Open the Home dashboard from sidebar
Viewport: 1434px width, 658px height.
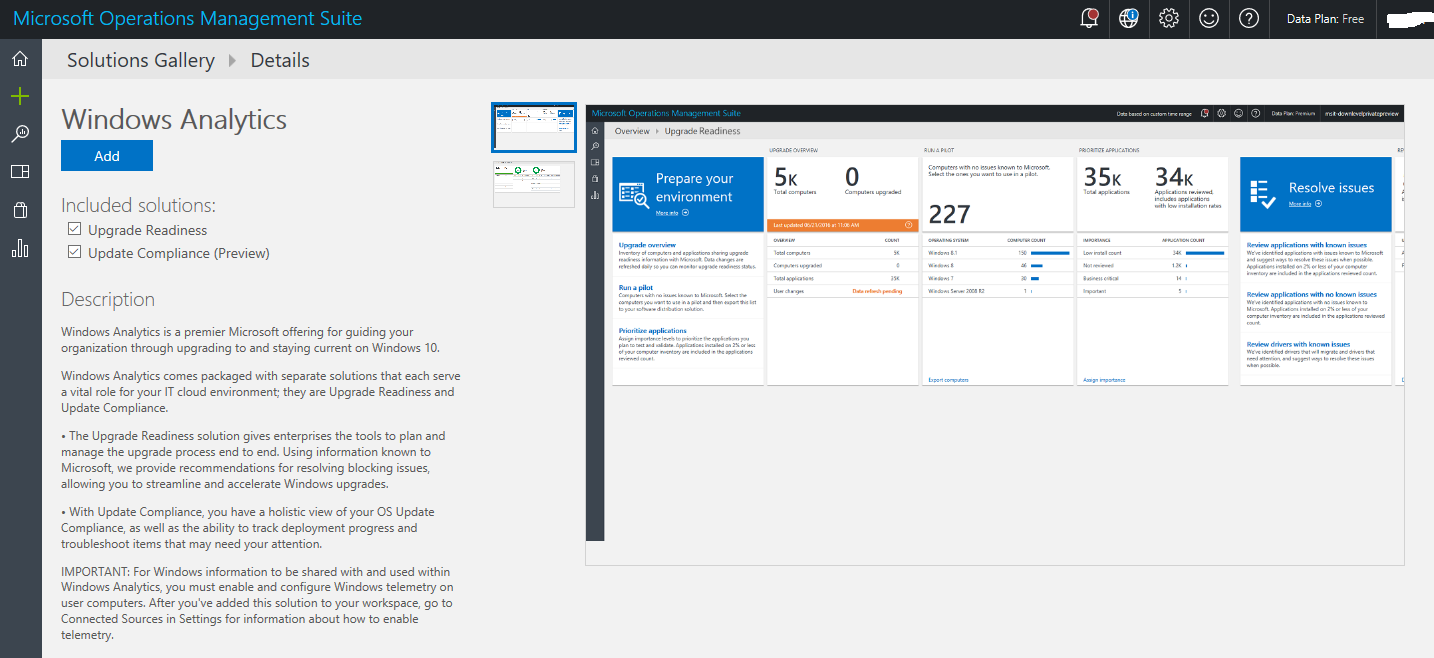19,58
